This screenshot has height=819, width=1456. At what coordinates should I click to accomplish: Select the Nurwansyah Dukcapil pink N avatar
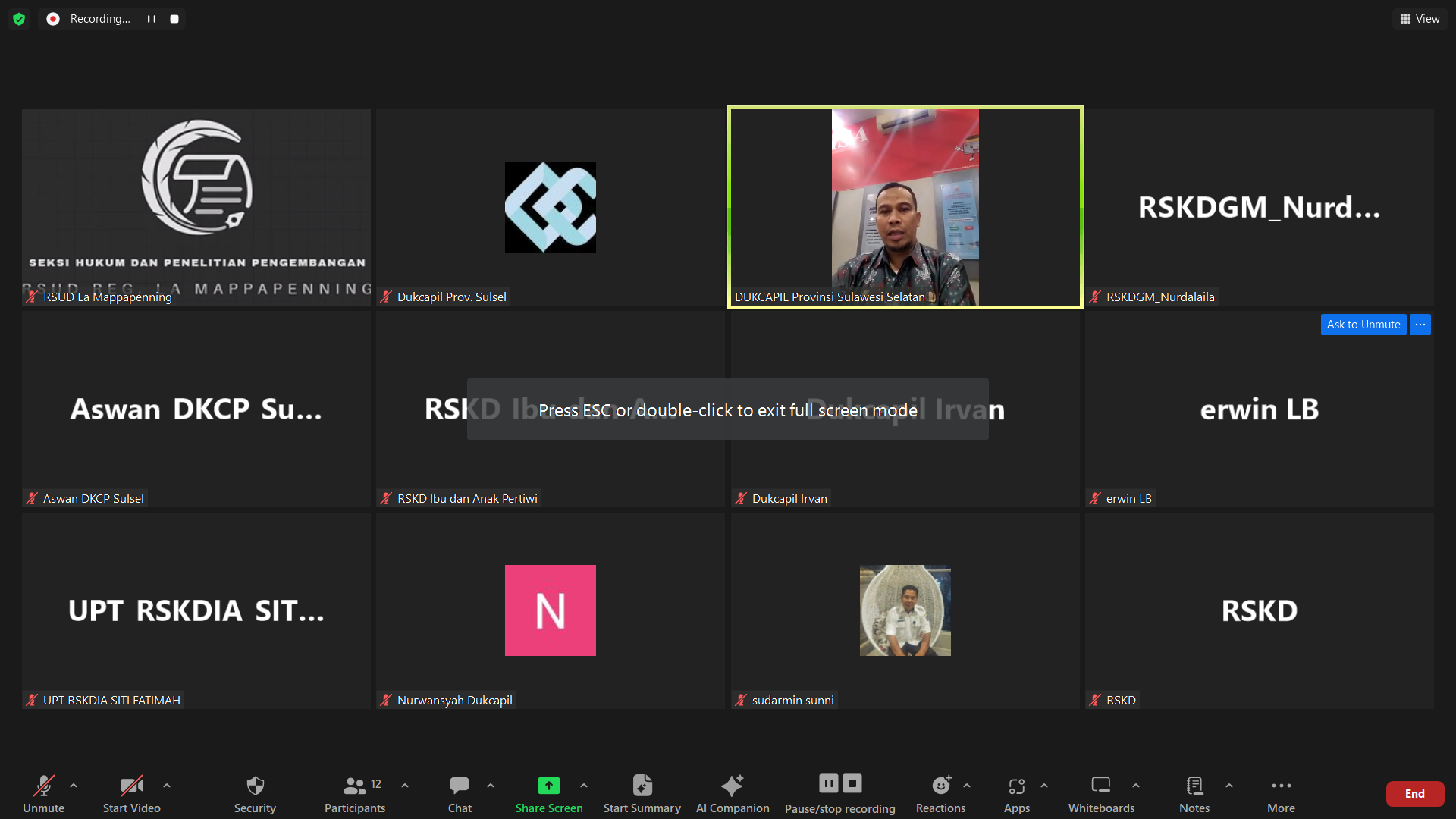tap(551, 610)
